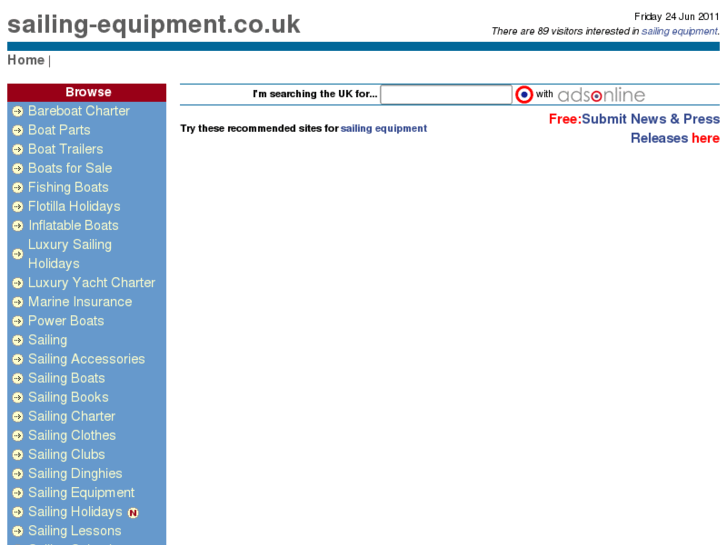Click the arrow icon beside the plain Sailing link
The width and height of the screenshot is (727, 545).
18,340
